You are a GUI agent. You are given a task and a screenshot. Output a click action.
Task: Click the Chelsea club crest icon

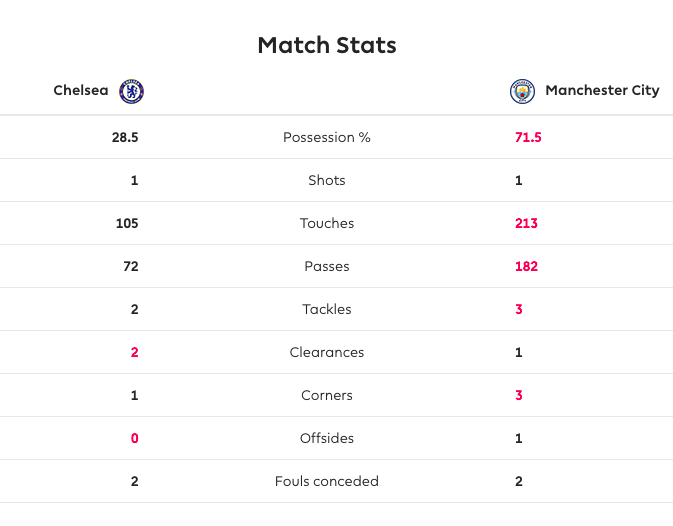click(132, 91)
